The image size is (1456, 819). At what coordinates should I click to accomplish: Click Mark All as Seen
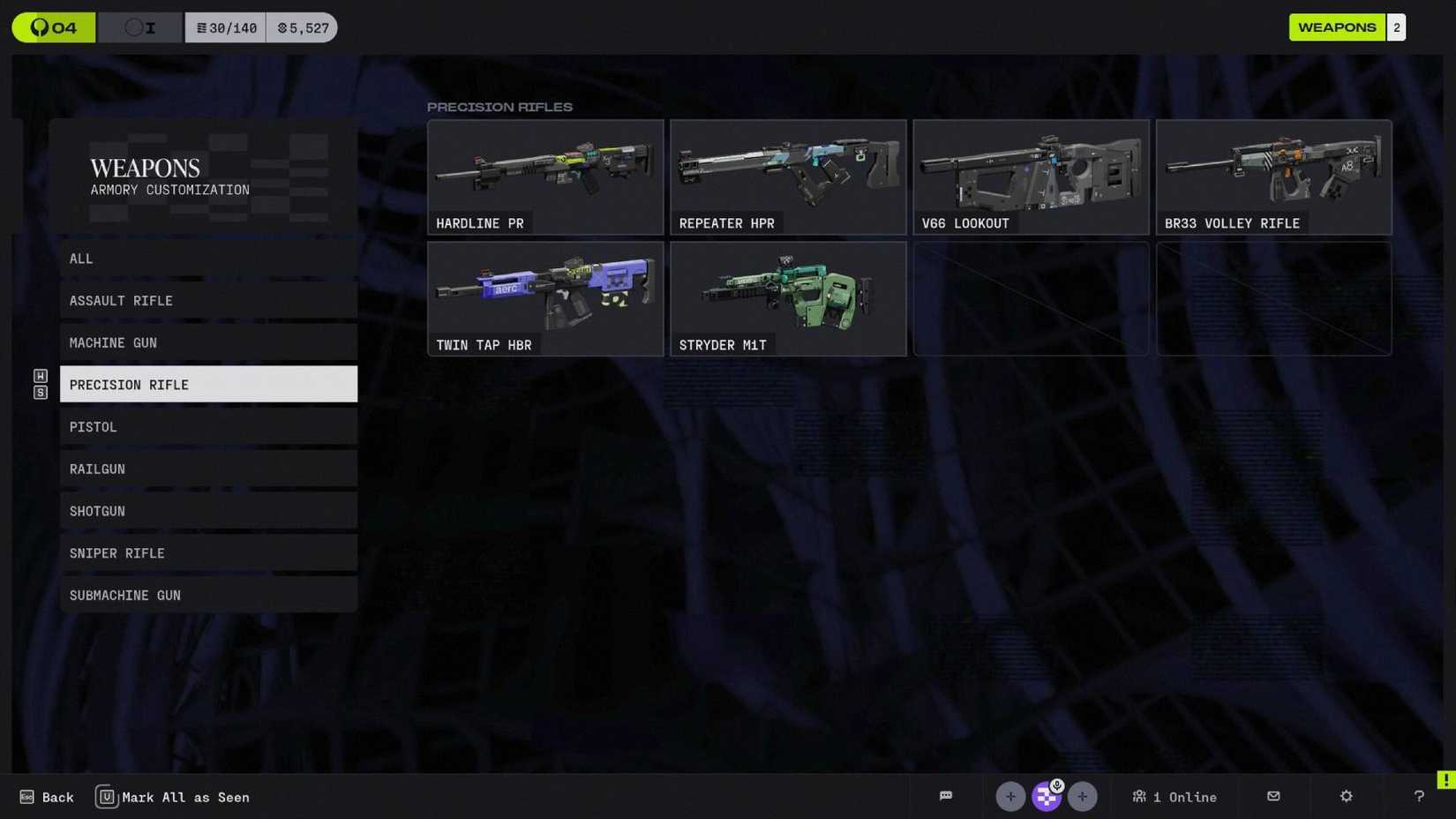coord(172,796)
